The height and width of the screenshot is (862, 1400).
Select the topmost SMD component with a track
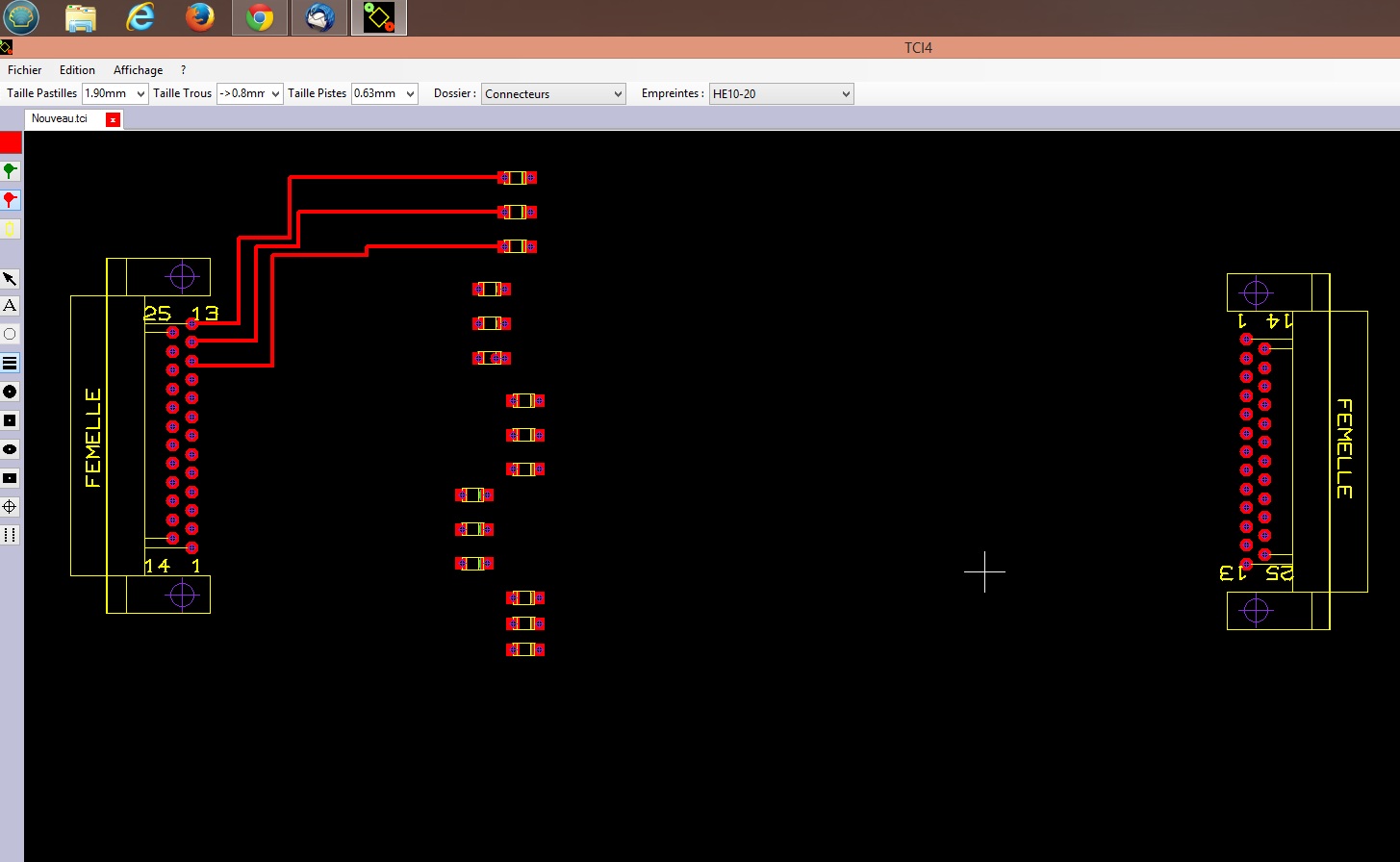517,178
